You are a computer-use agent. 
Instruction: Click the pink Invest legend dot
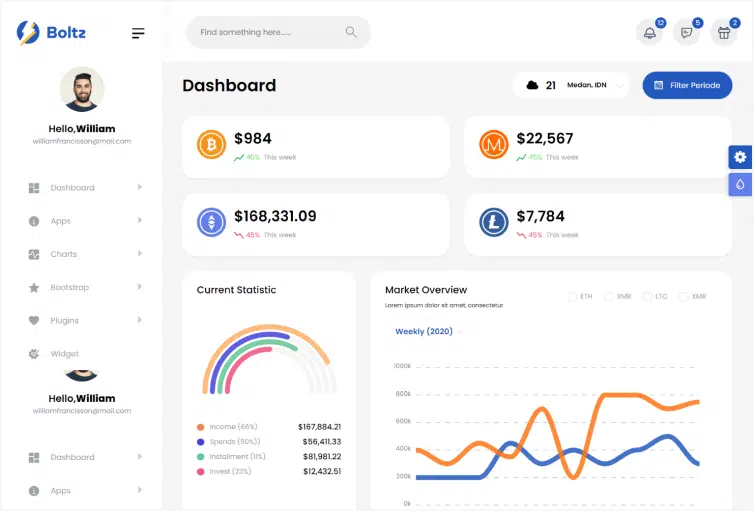point(201,472)
